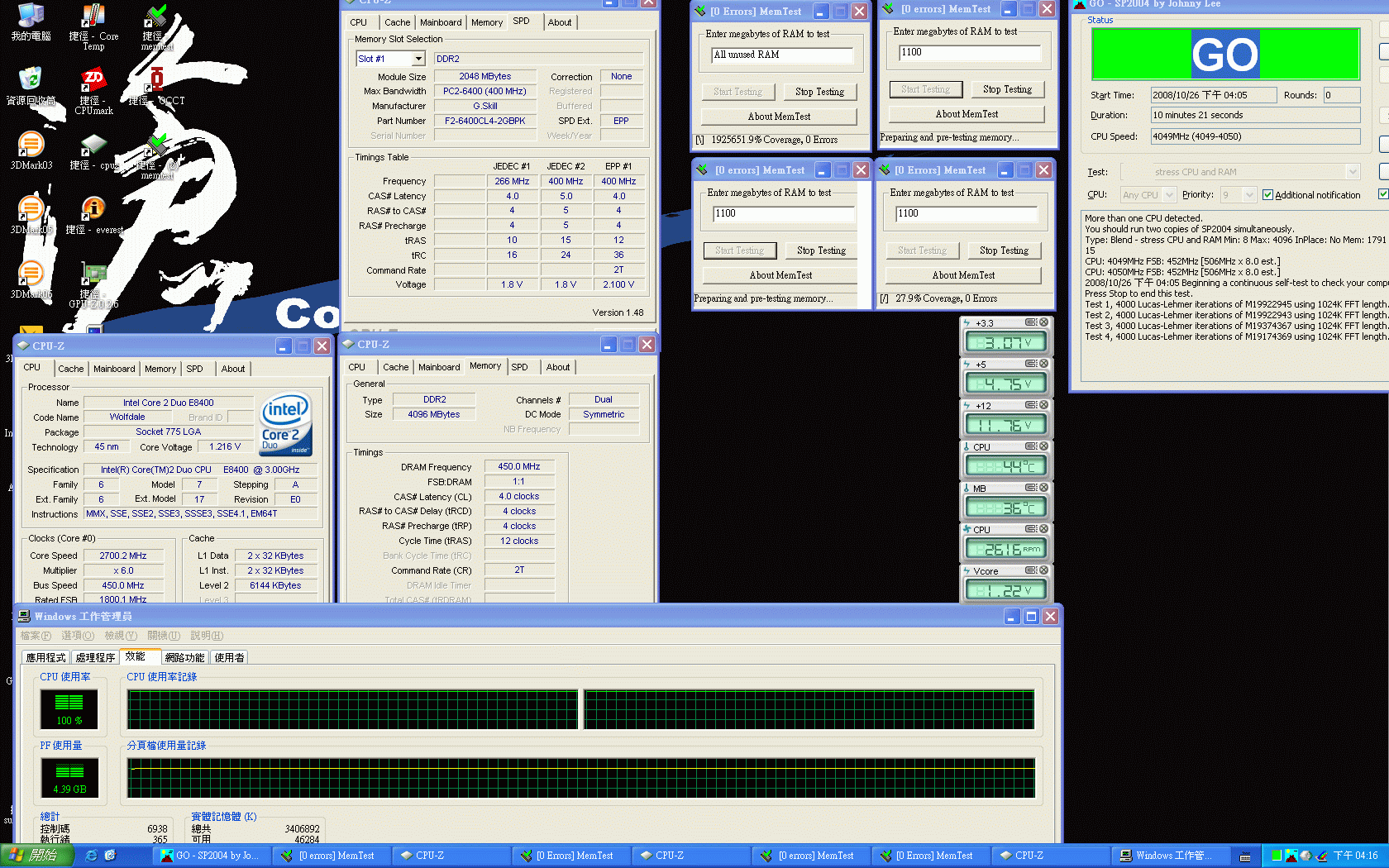Click the All unused RAM input field
The image size is (1389, 868).
[782, 55]
